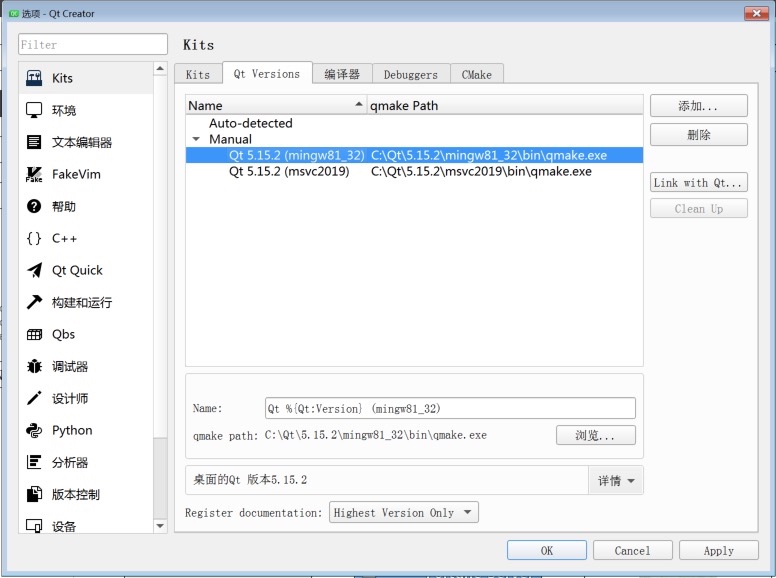The width and height of the screenshot is (776, 578).
Task: Open the Qbs grid icon
Action: click(x=34, y=335)
